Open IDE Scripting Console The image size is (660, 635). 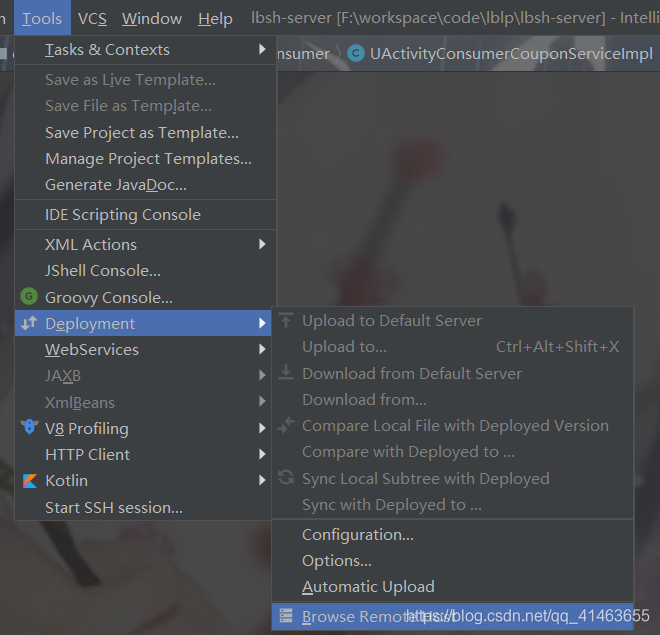145,215
